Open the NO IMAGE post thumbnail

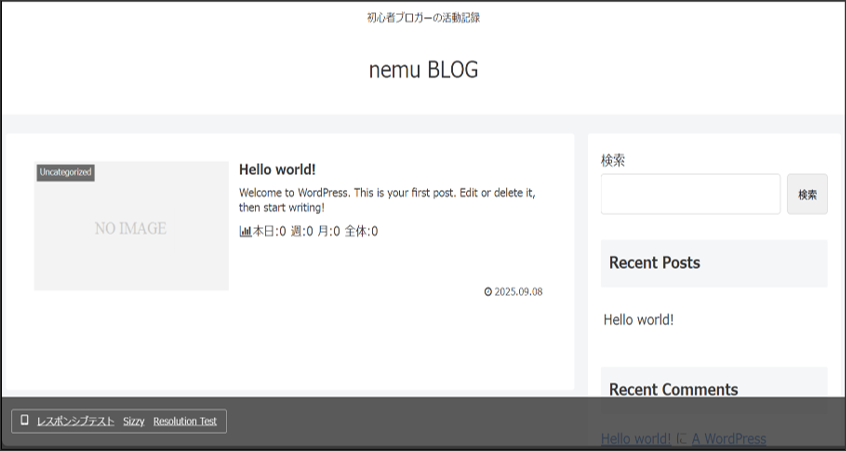(x=131, y=228)
